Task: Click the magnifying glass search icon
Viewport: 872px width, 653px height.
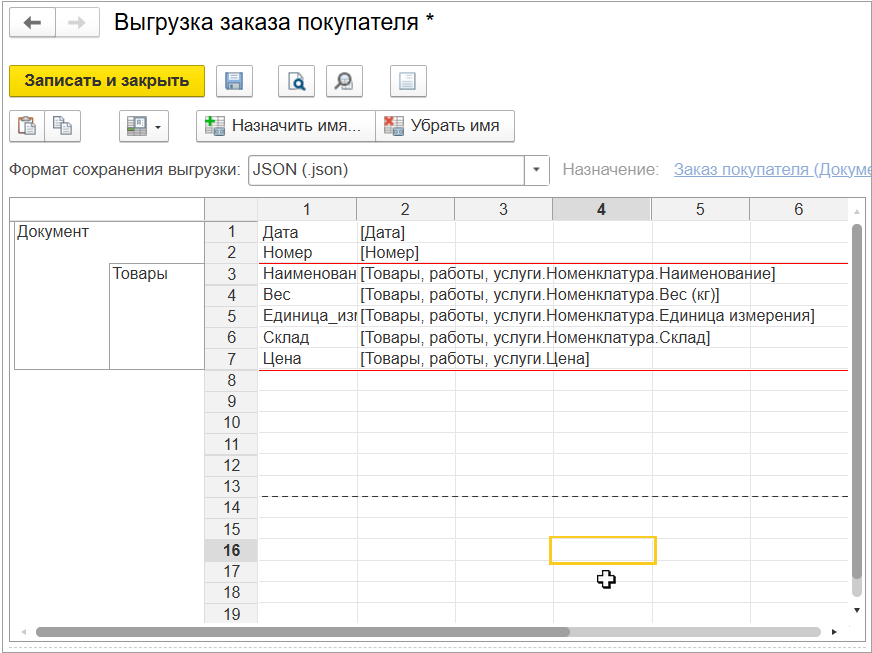Action: pos(343,81)
